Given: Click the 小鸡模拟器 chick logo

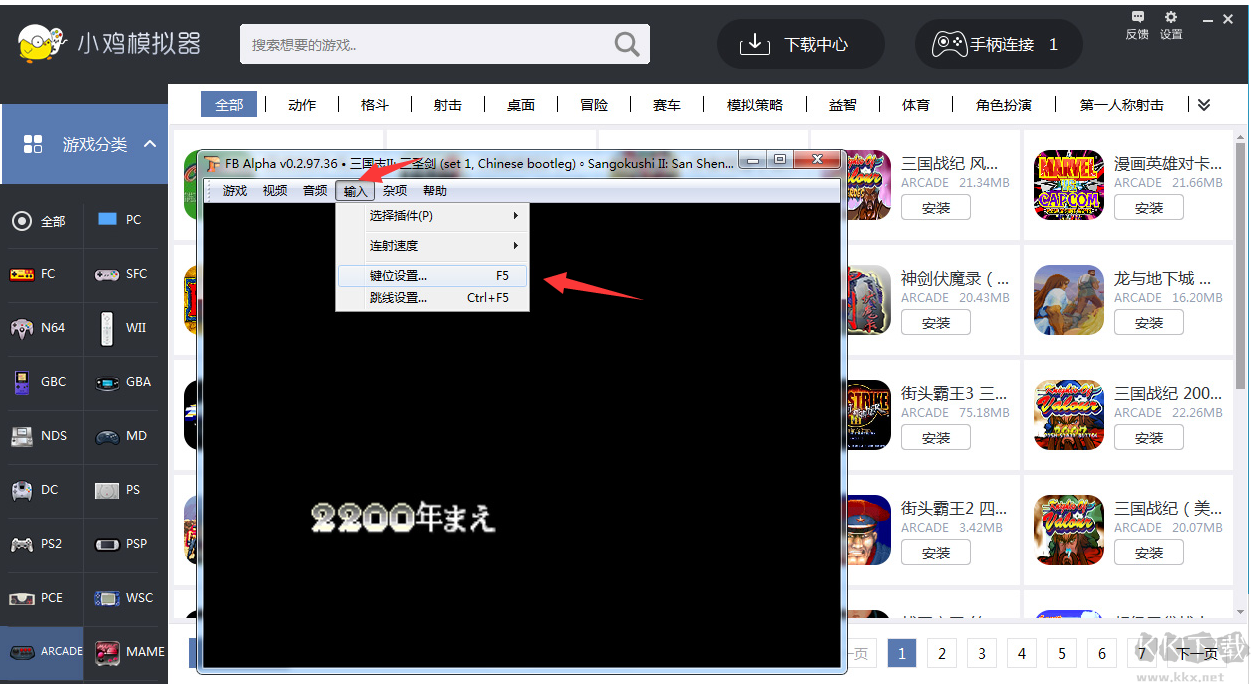Looking at the screenshot, I should [40, 43].
